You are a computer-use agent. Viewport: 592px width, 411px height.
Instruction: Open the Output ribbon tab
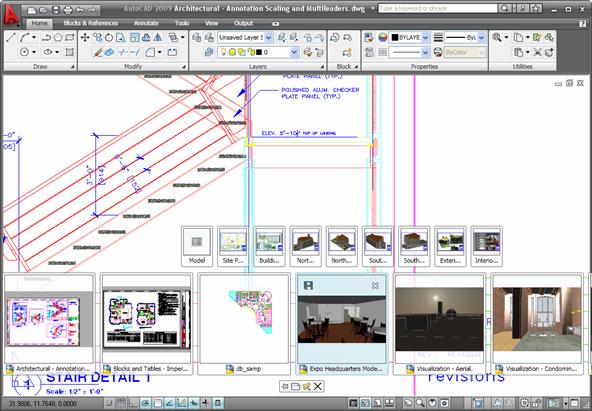pyautogui.click(x=244, y=23)
